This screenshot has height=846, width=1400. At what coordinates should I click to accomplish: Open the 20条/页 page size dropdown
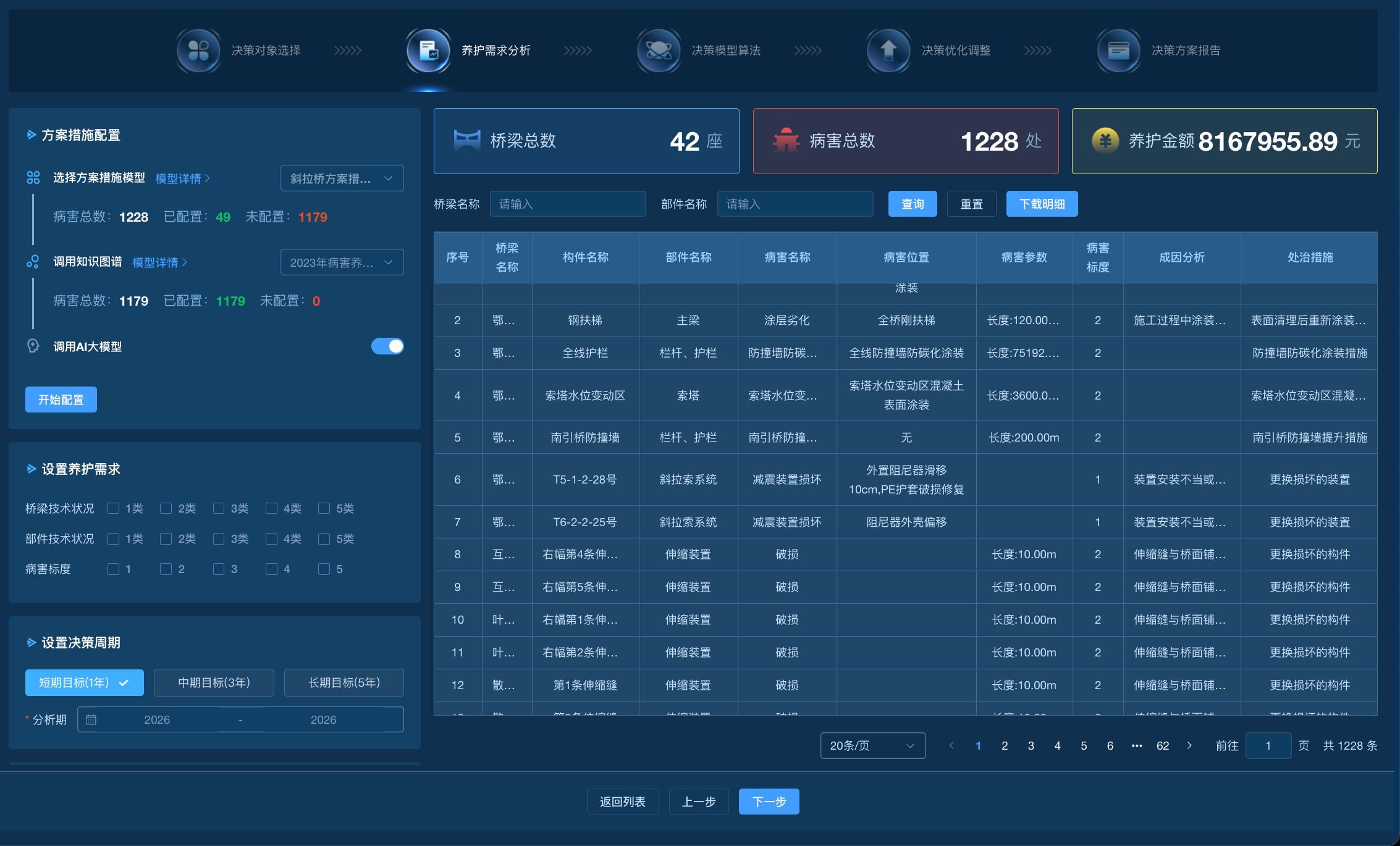(872, 745)
